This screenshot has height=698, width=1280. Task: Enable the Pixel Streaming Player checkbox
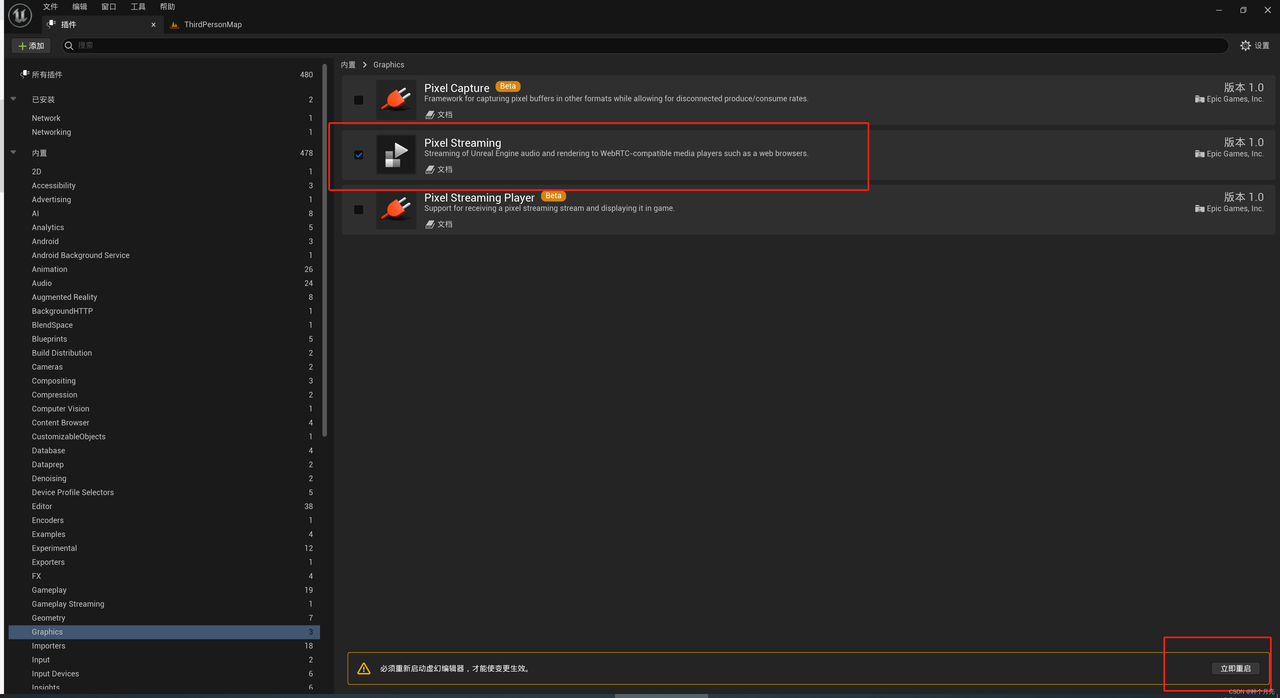point(359,210)
